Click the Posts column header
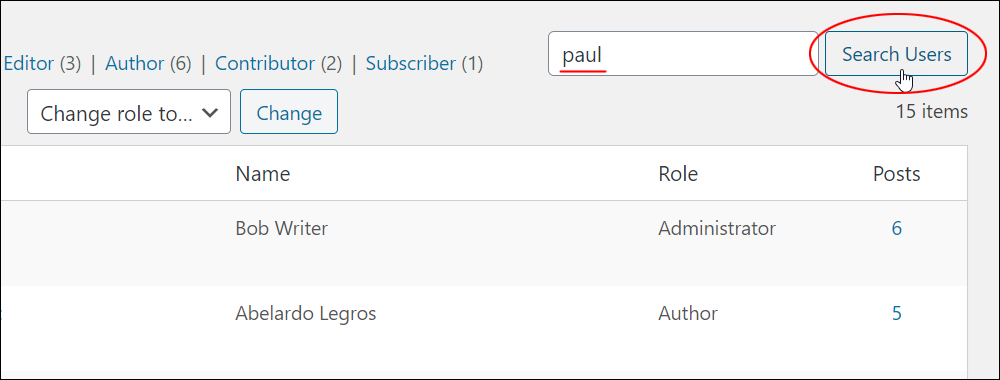Screen dimensions: 1000x380 [x=897, y=173]
